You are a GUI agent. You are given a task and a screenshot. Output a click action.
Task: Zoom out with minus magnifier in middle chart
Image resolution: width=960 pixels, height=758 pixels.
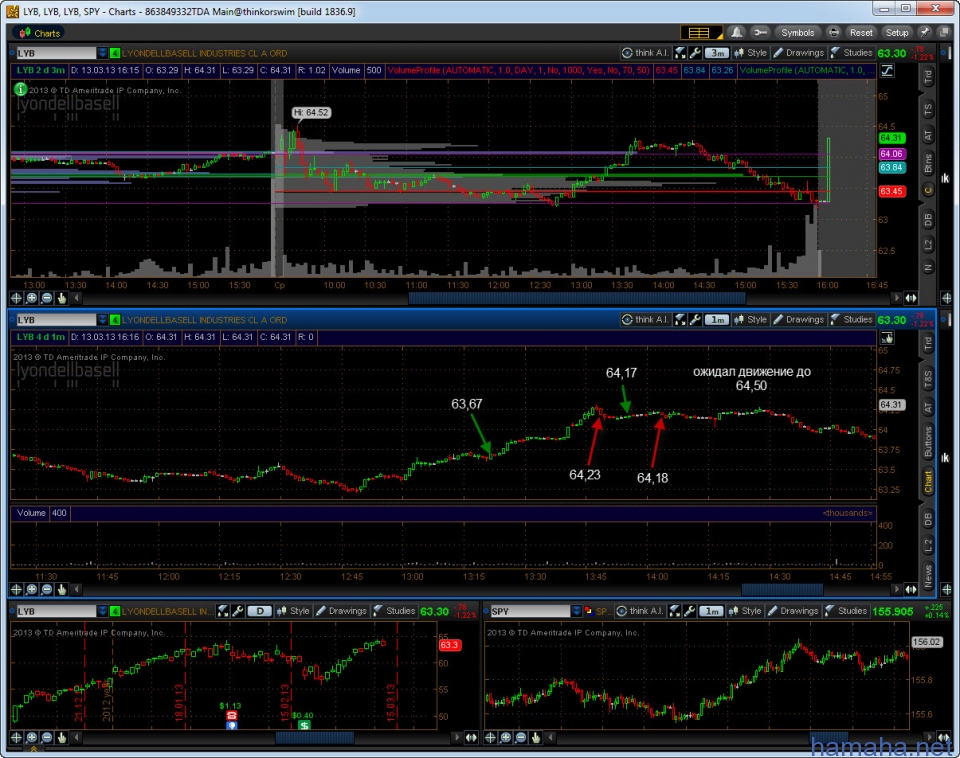pyautogui.click(x=47, y=589)
